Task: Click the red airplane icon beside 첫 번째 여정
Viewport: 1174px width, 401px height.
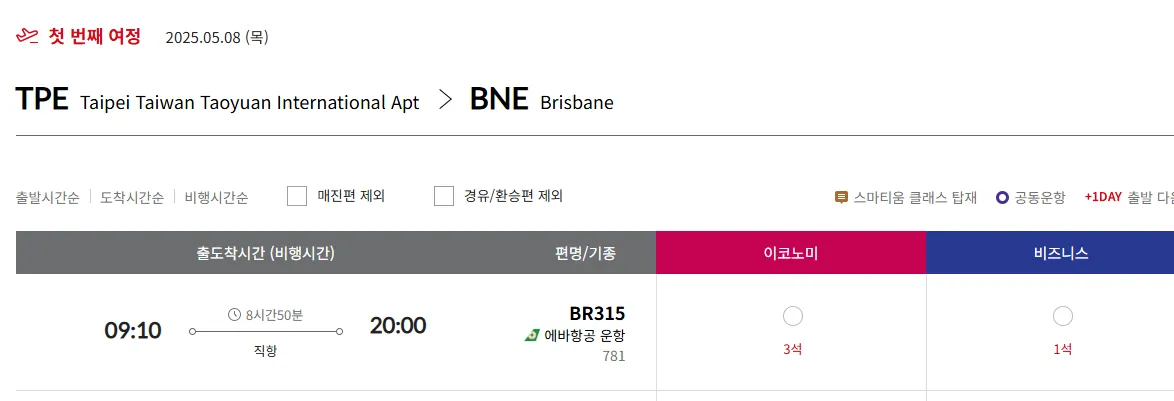Action: tap(27, 37)
